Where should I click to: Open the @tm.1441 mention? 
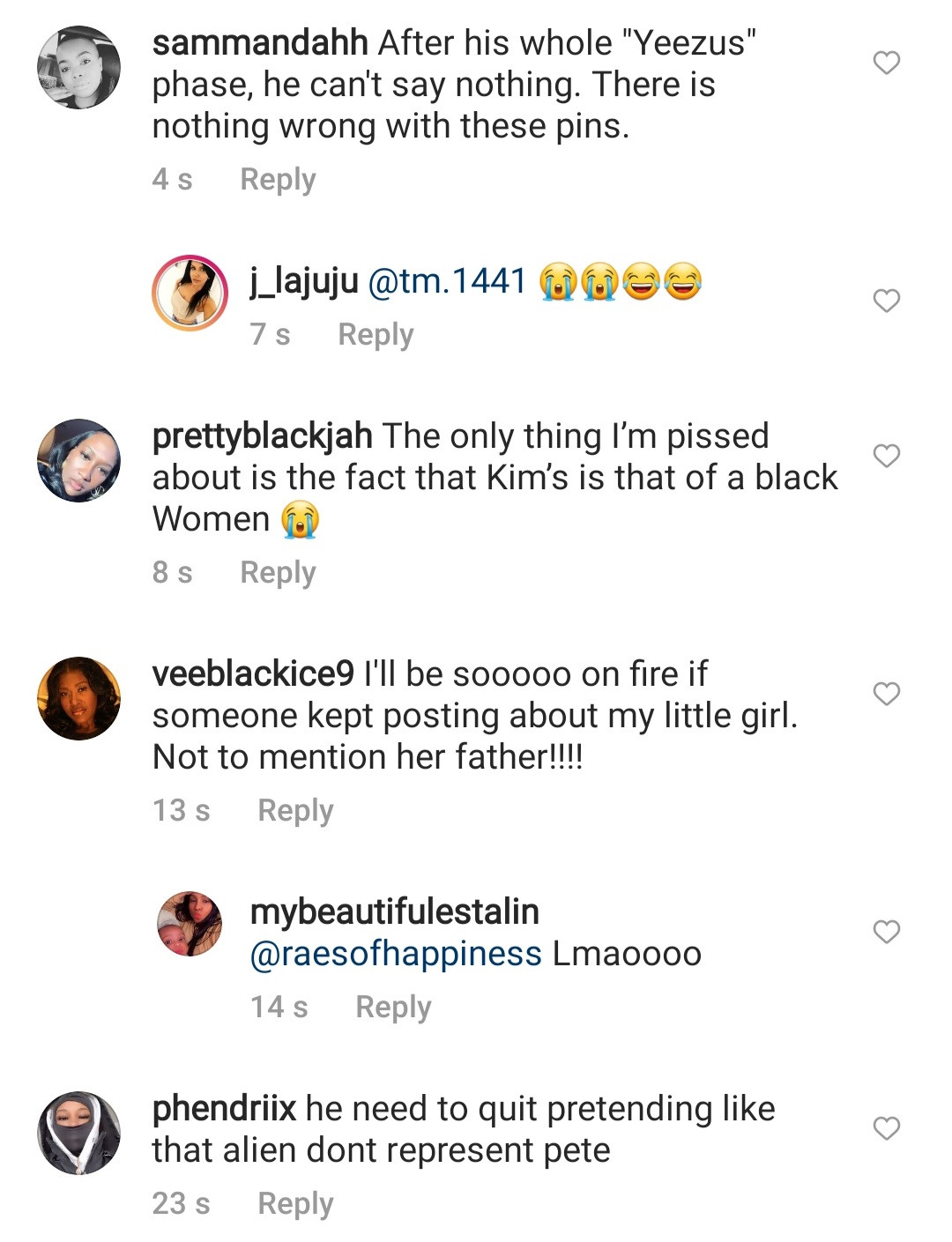(446, 282)
